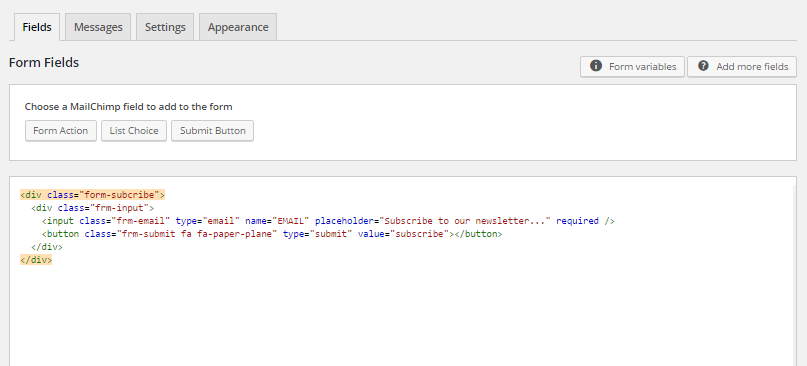Click the form-subcribe opening div line

coord(93,195)
